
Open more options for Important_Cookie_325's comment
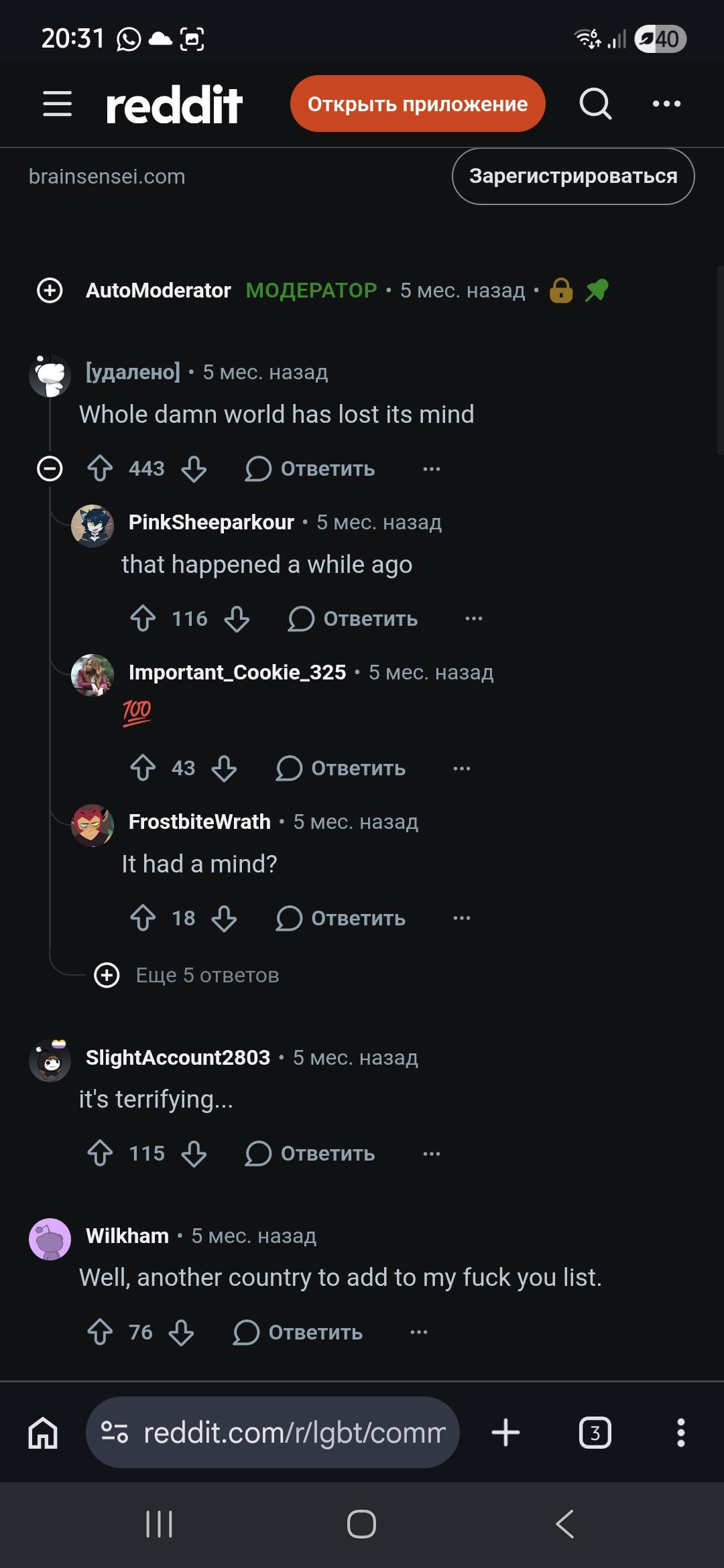[462, 768]
